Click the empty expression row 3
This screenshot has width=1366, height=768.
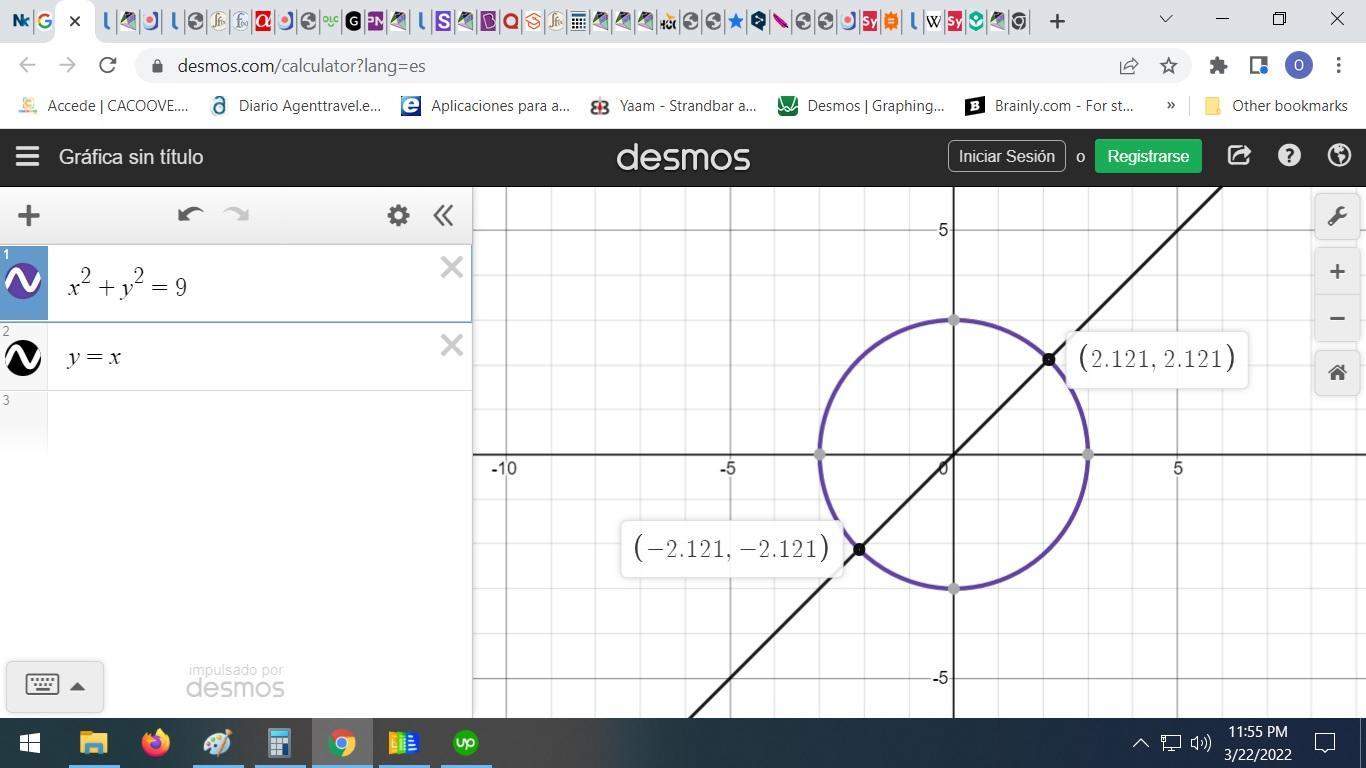pos(258,420)
